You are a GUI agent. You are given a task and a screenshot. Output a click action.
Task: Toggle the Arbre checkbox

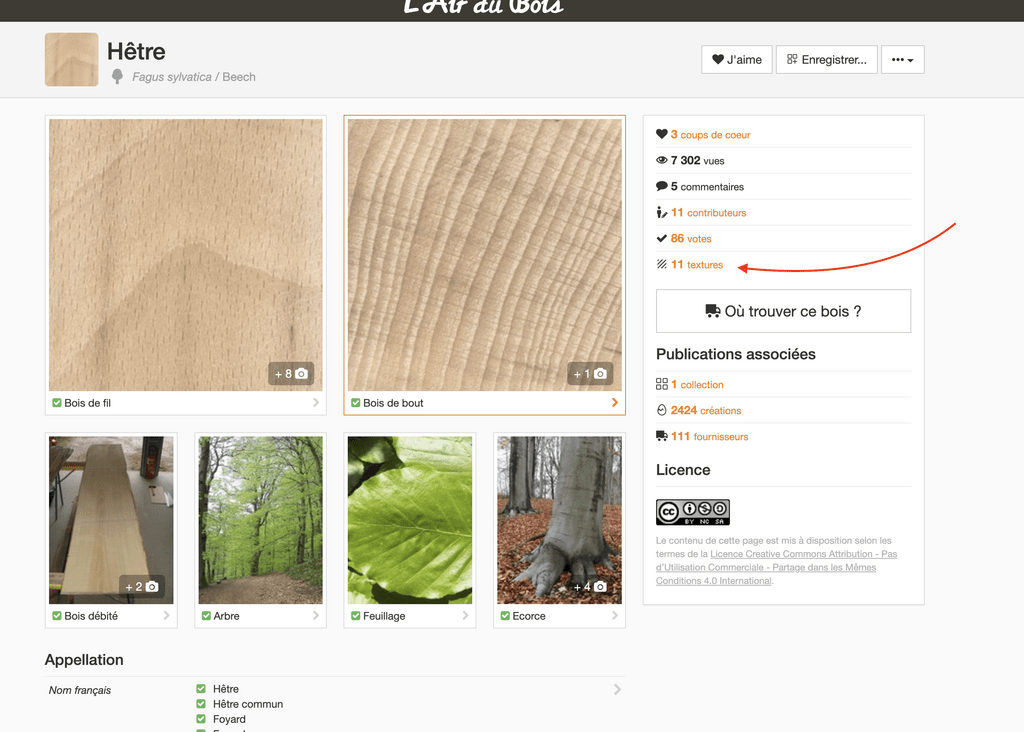(x=206, y=616)
